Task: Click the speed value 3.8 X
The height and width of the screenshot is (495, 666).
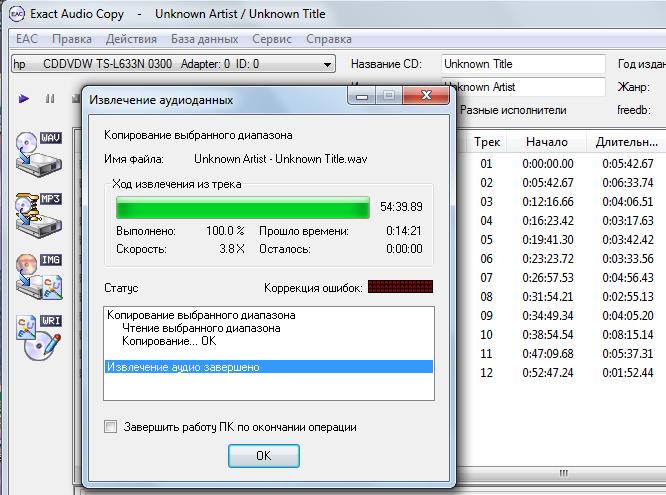Action: point(232,249)
